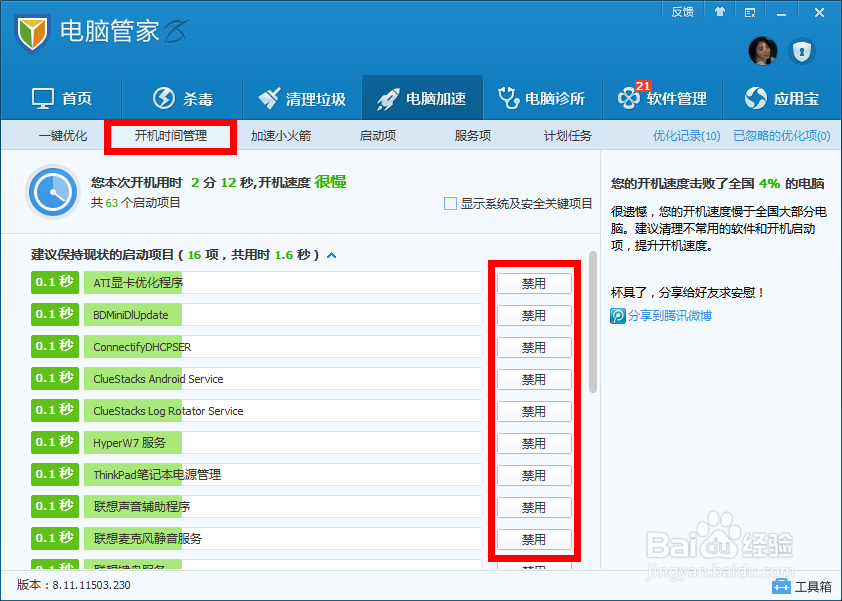842x601 pixels.
Task: Disable ClueStacks Log Rotator Service item
Action: coord(534,411)
